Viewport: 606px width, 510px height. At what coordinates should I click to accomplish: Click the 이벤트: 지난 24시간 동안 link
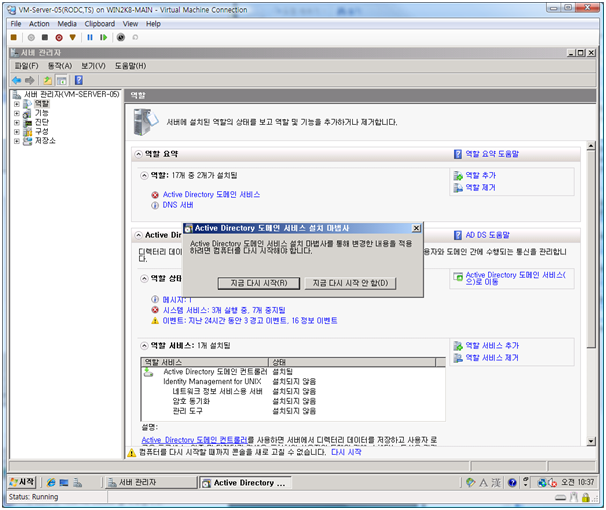[x=250, y=321]
